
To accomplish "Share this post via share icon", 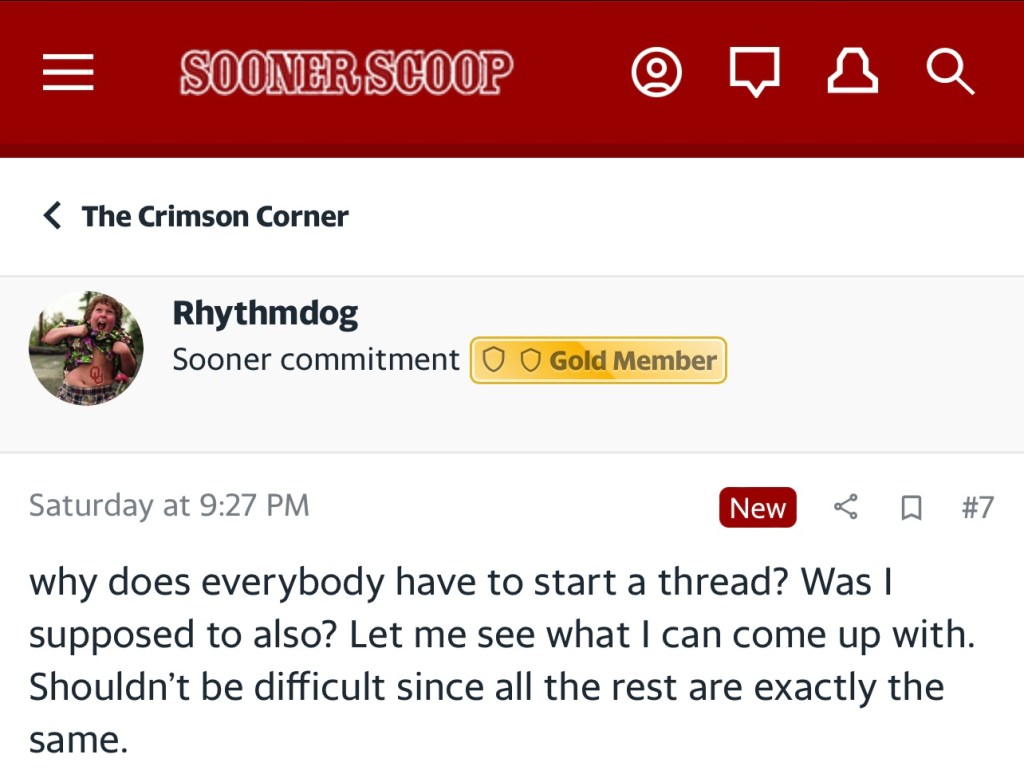I will tap(846, 508).
